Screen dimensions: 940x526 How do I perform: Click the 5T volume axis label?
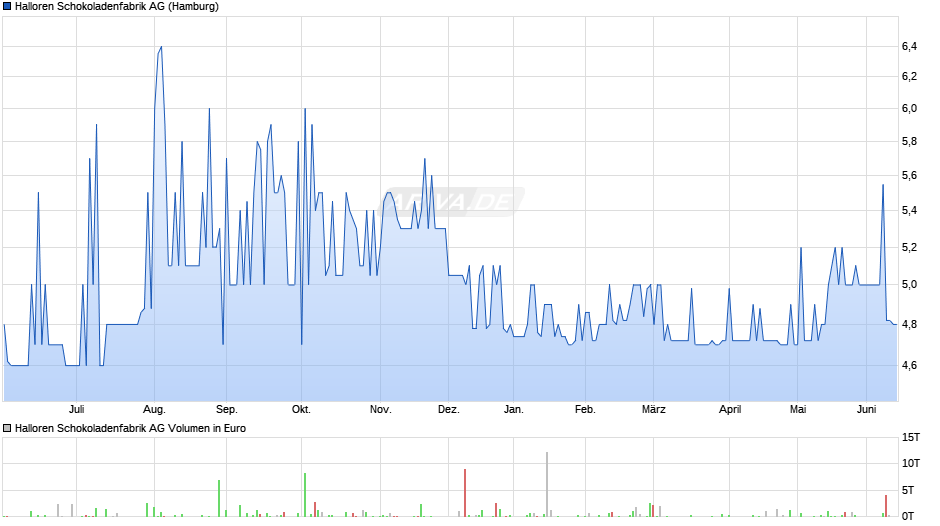pos(908,491)
